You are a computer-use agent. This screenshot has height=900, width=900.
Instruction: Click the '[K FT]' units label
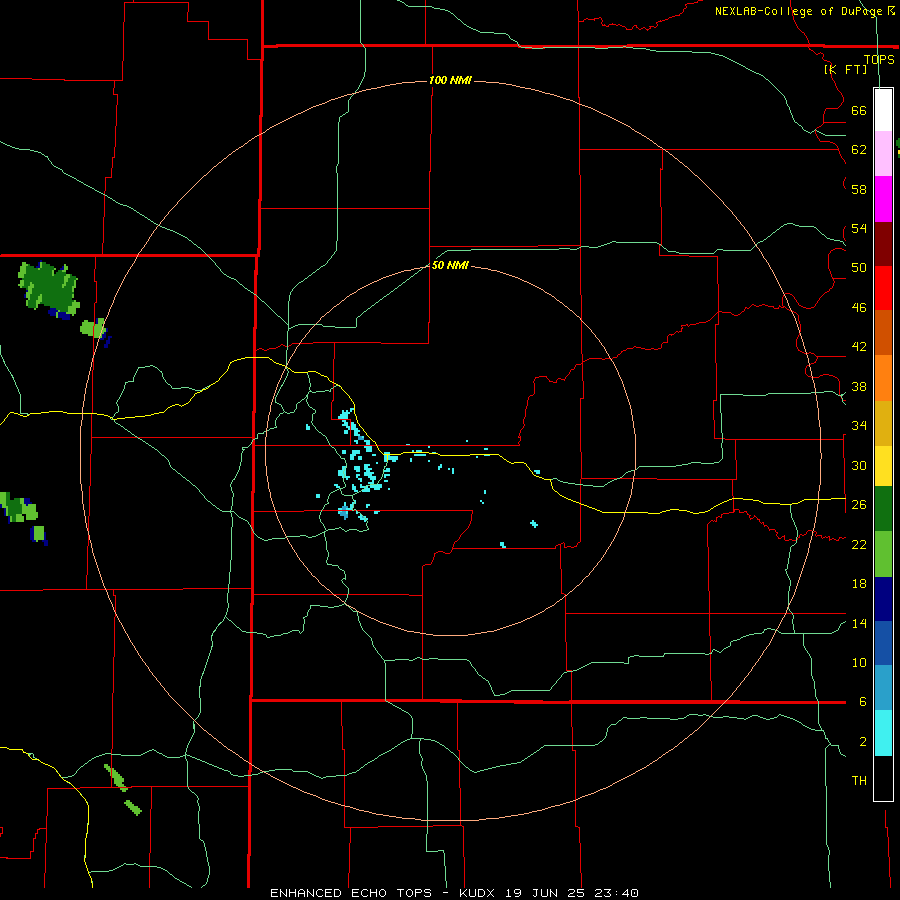(x=845, y=69)
